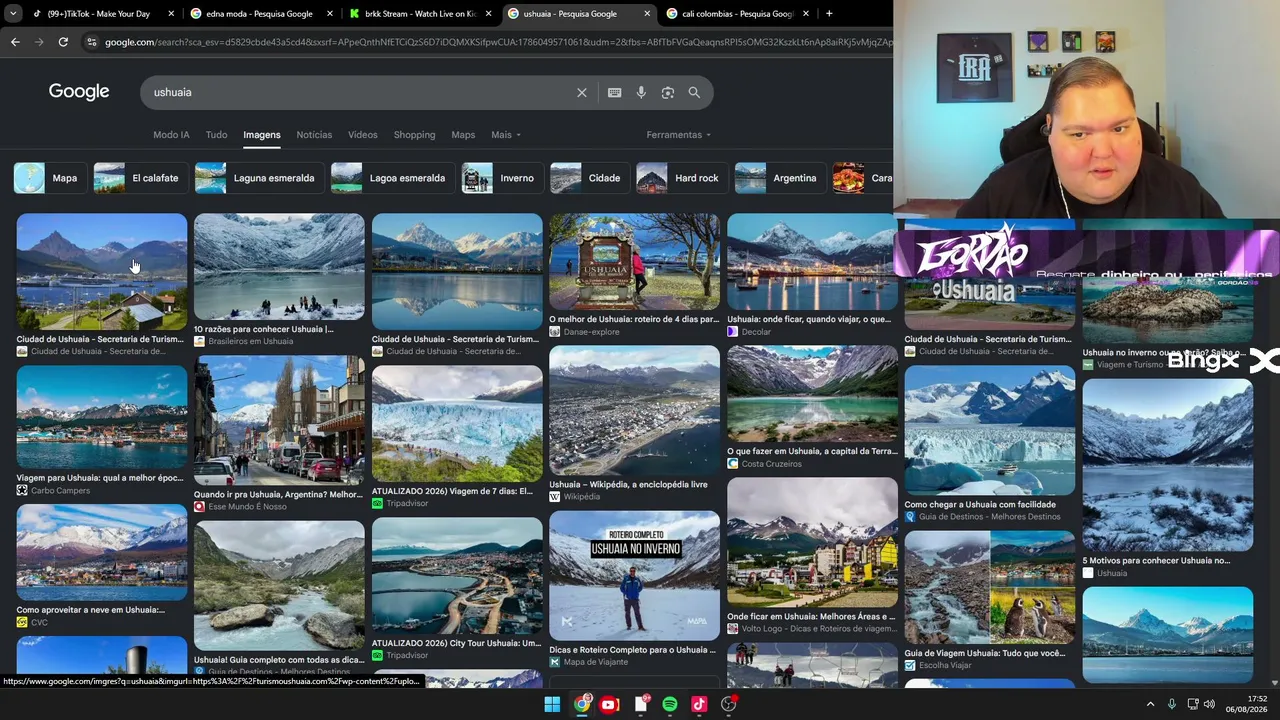Open the on-screen keyboard input tool

pyautogui.click(x=615, y=93)
